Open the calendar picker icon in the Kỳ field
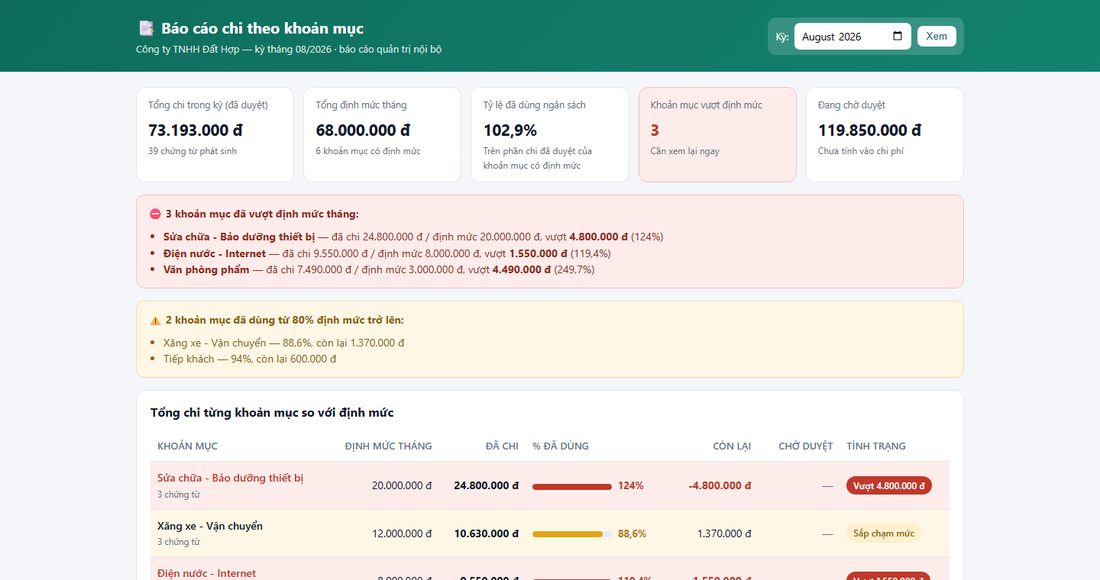Image resolution: width=1100 pixels, height=580 pixels. tap(897, 36)
